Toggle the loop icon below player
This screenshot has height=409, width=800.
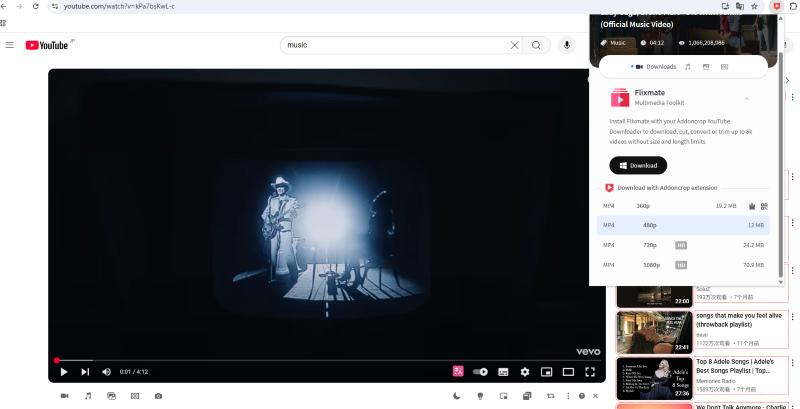(551, 396)
